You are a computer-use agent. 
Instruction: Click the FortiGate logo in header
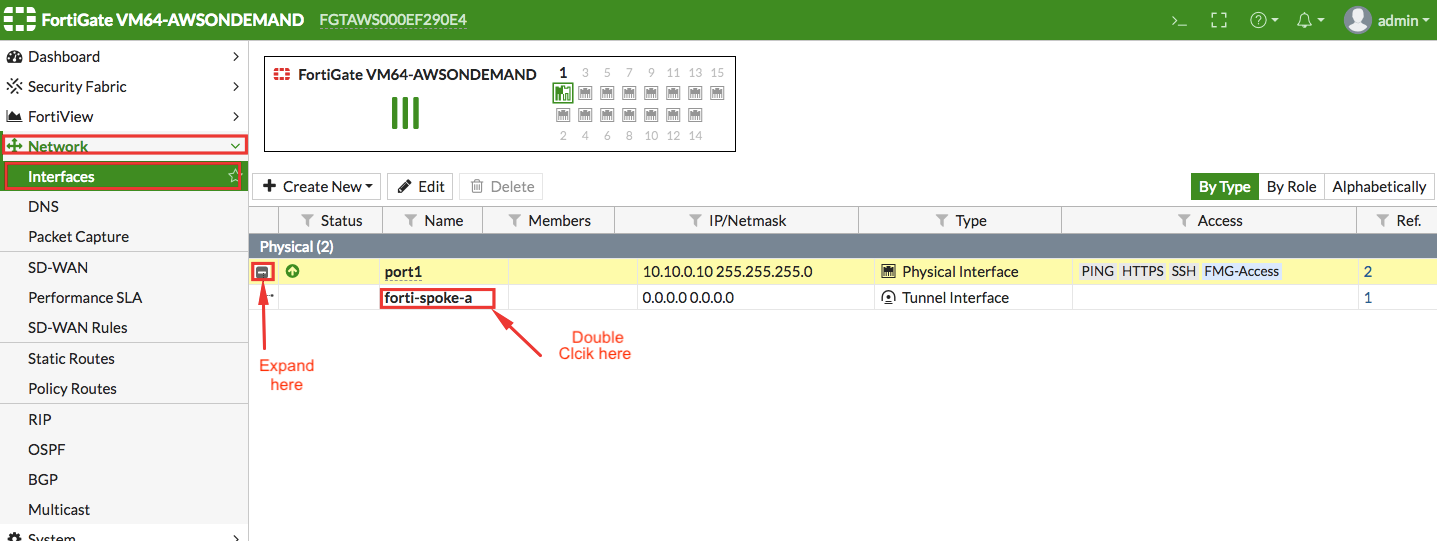[20, 20]
